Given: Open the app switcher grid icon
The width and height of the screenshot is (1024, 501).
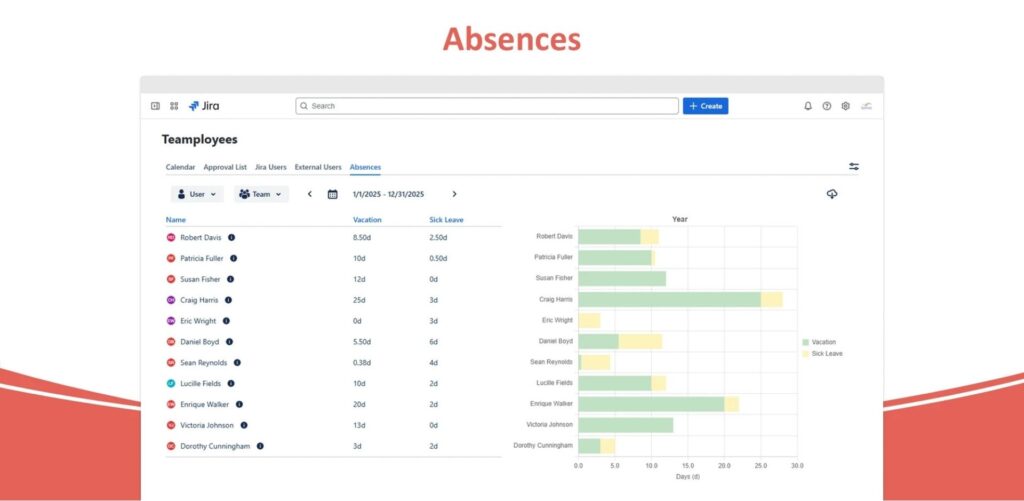Looking at the screenshot, I should [174, 106].
